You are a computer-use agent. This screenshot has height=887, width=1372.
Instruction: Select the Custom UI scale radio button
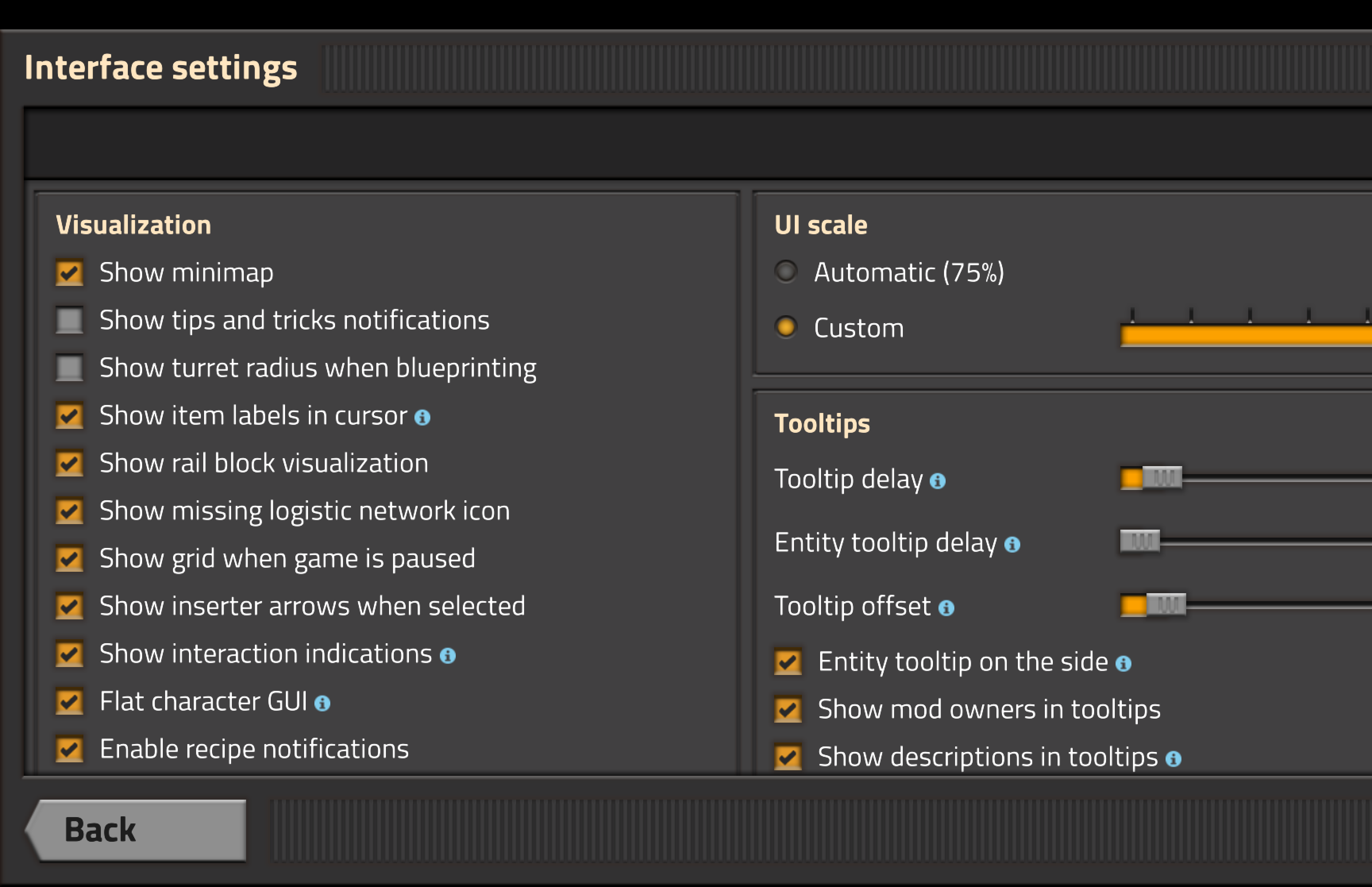[x=786, y=327]
